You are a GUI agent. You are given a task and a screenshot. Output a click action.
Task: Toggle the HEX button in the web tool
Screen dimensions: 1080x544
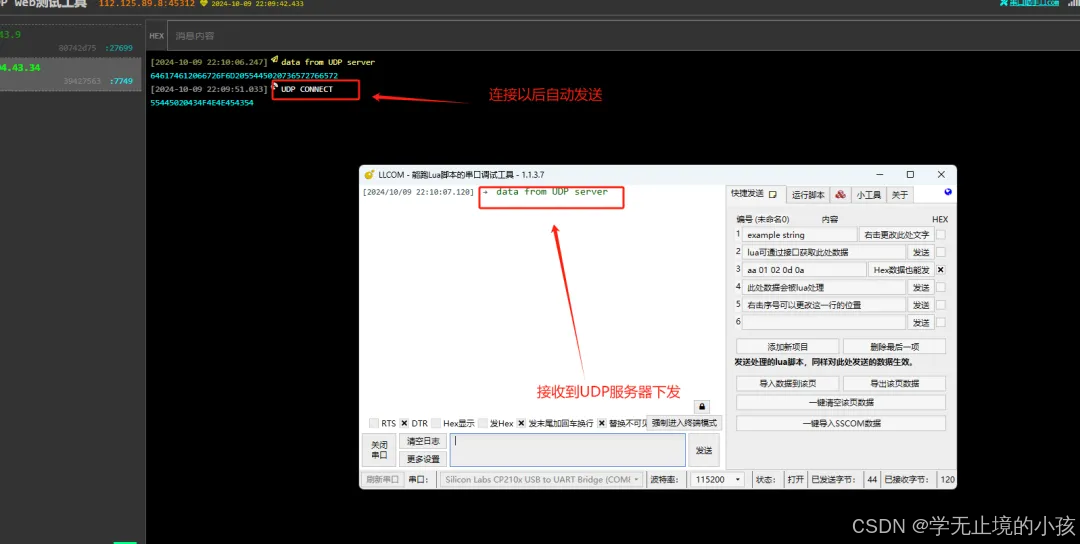pyautogui.click(x=156, y=36)
